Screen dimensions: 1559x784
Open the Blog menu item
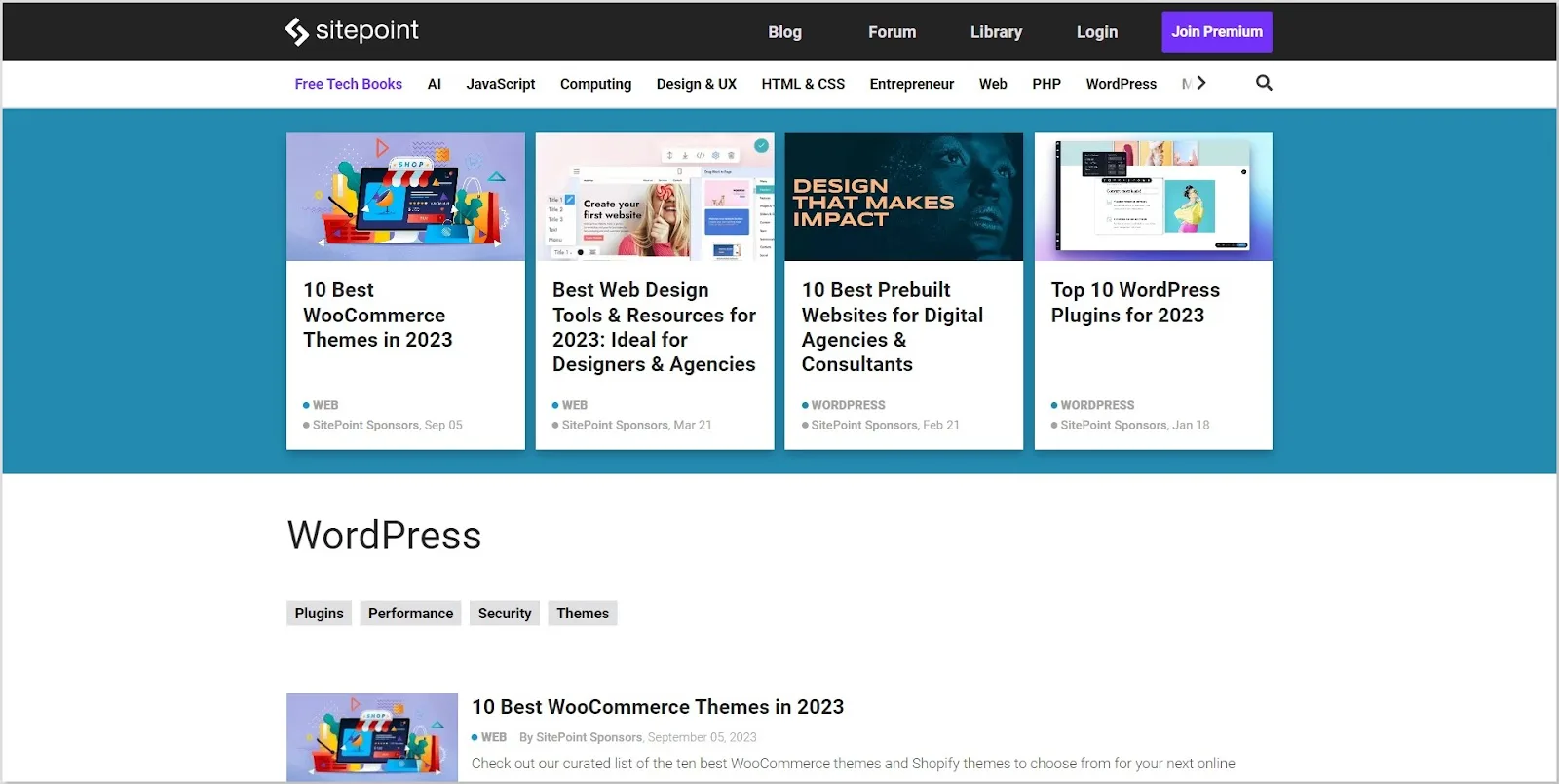click(784, 32)
